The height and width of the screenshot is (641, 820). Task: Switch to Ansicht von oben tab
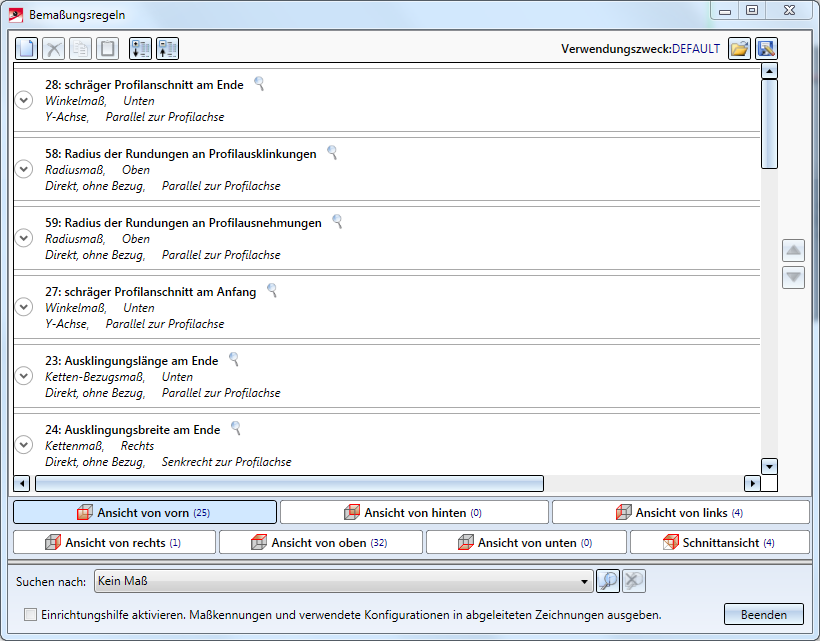321,543
